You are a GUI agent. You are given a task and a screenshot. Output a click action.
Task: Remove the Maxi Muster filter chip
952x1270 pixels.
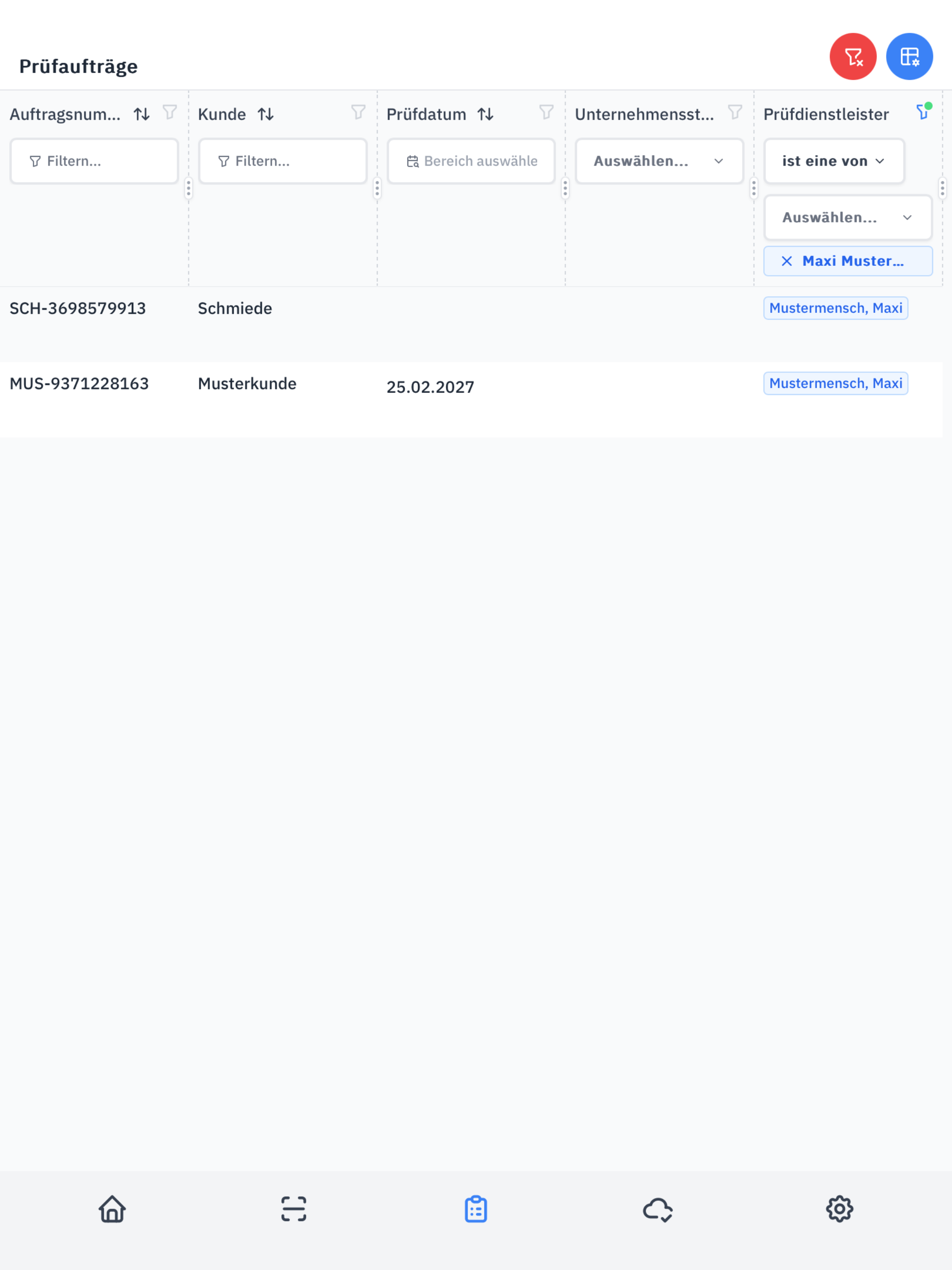click(x=787, y=261)
